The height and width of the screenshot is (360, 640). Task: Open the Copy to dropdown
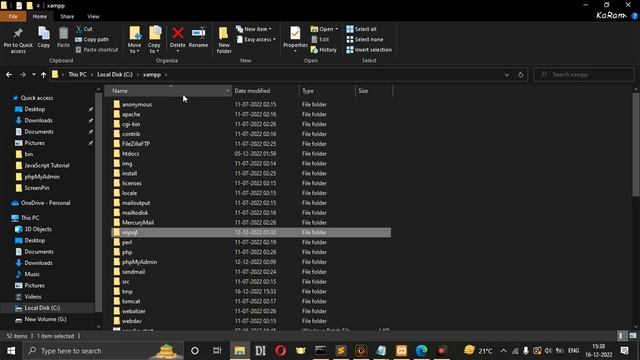point(154,40)
